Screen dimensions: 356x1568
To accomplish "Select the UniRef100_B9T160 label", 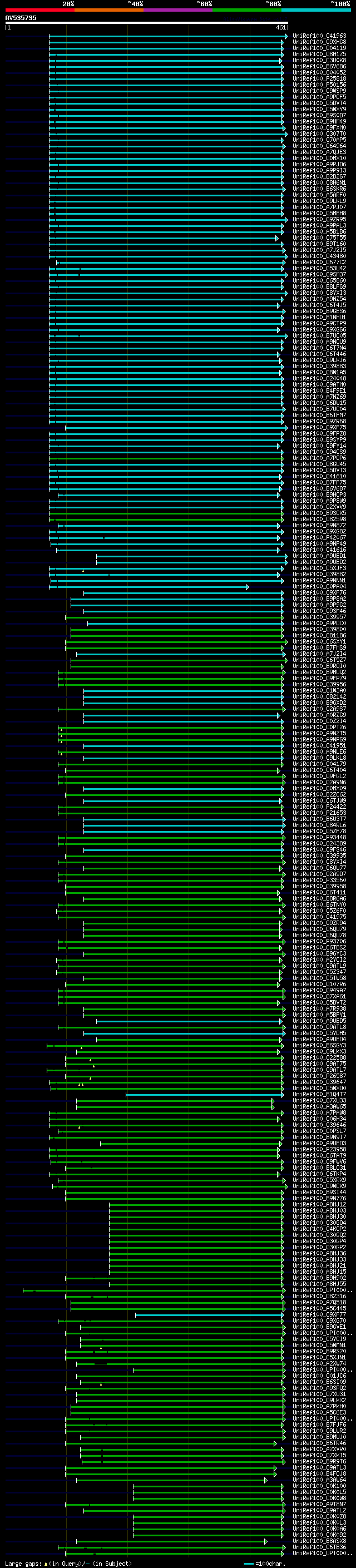I will 319,244.
